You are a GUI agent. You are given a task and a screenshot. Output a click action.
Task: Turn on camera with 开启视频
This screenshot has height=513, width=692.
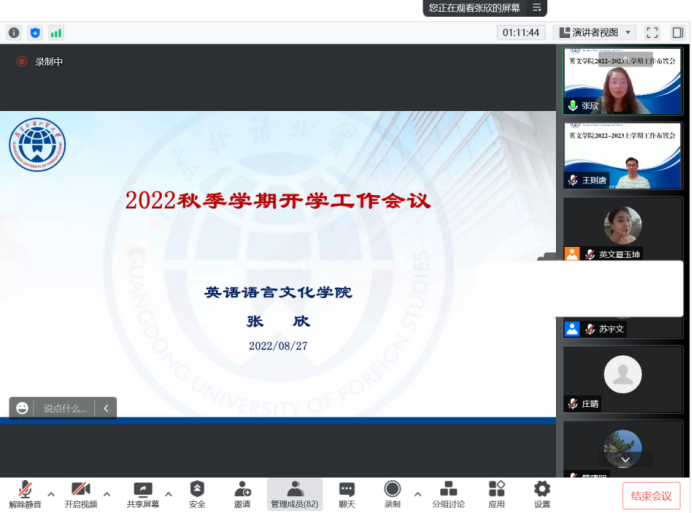coord(81,494)
